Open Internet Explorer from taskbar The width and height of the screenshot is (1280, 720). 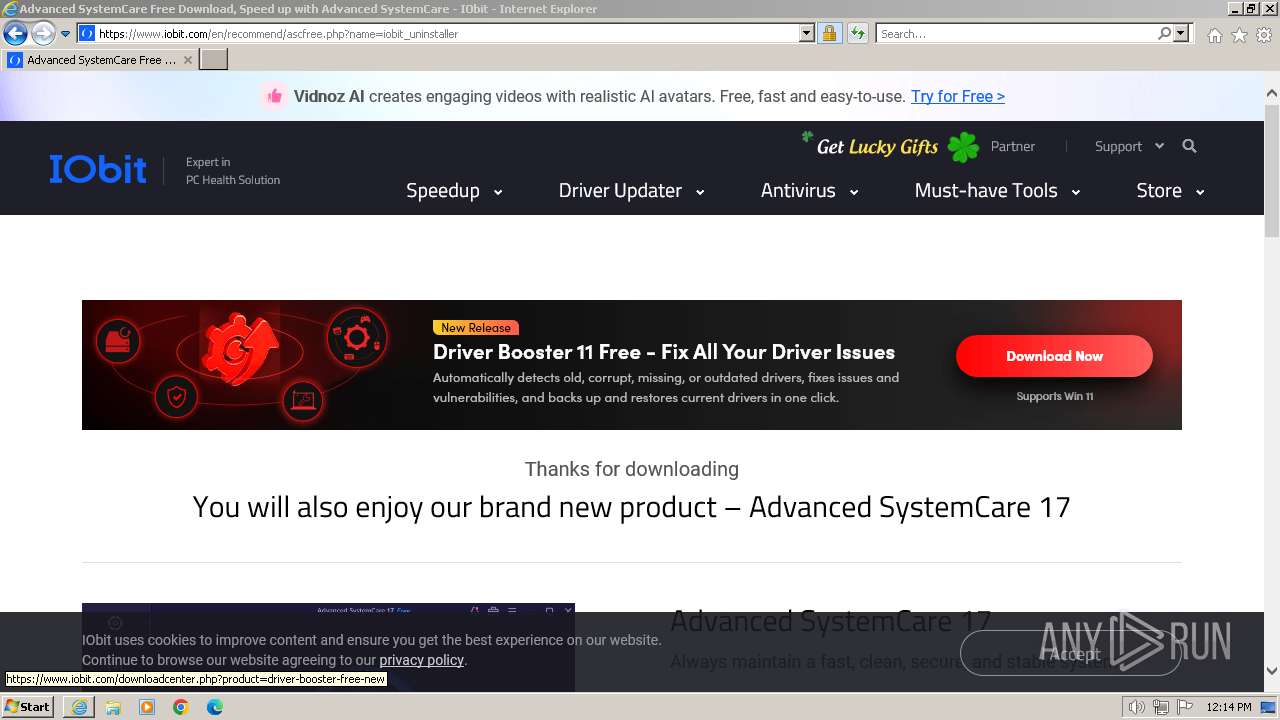coord(79,707)
